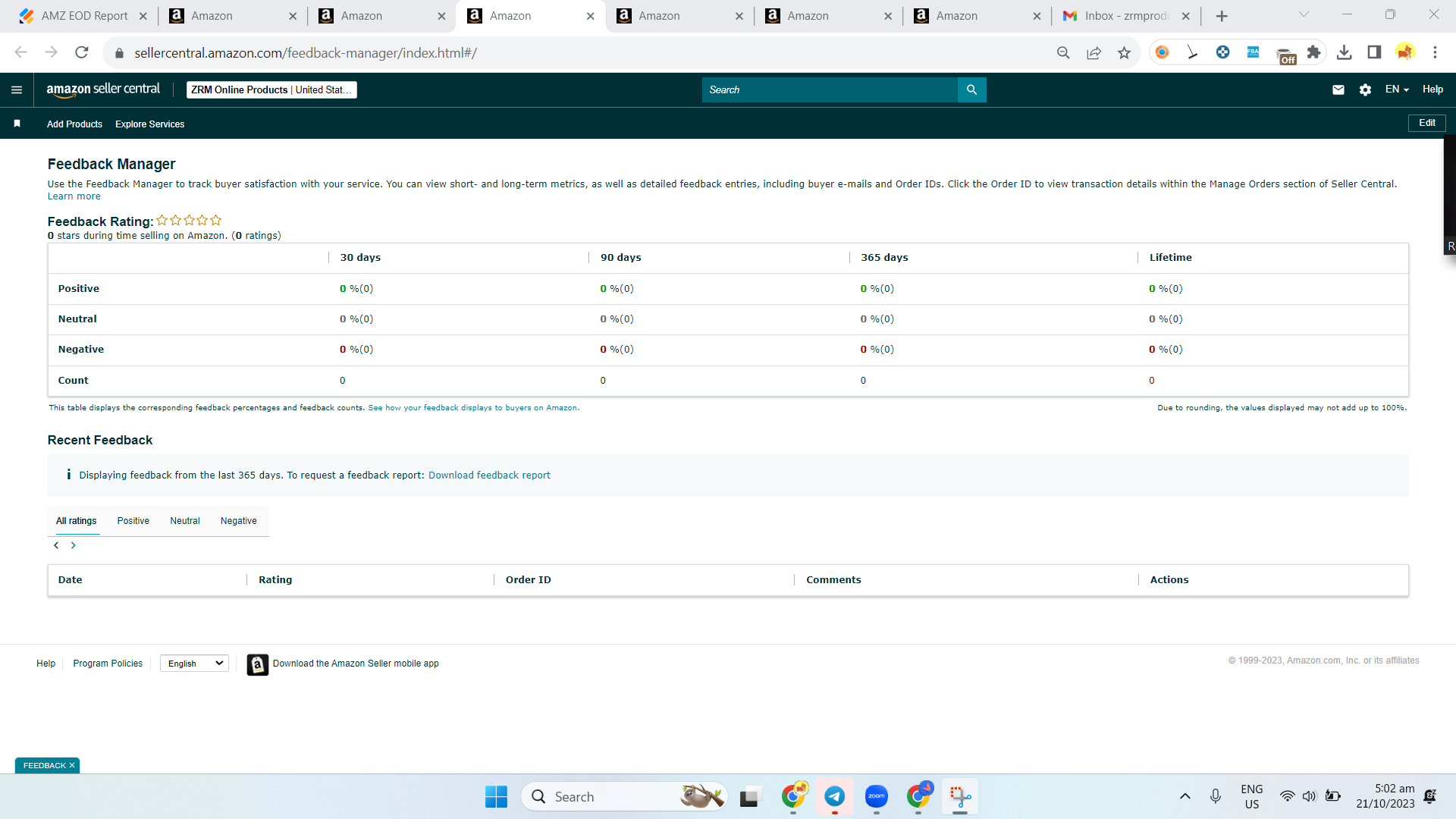This screenshot has height=819, width=1456.
Task: Select the All ratings tab
Action: click(x=77, y=521)
